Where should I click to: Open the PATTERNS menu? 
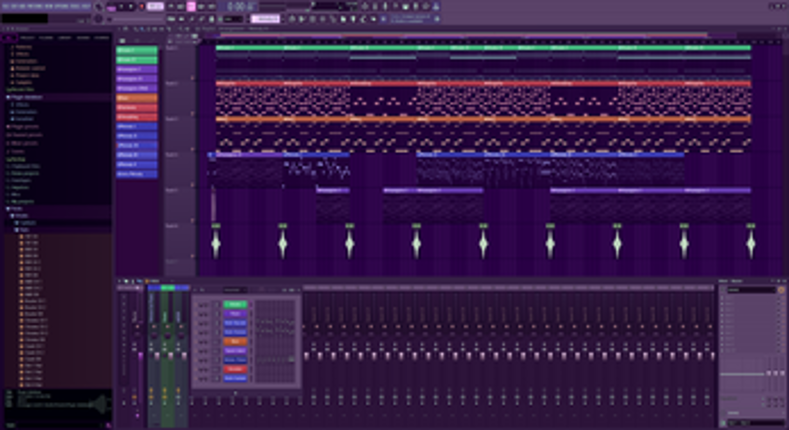click(x=34, y=6)
